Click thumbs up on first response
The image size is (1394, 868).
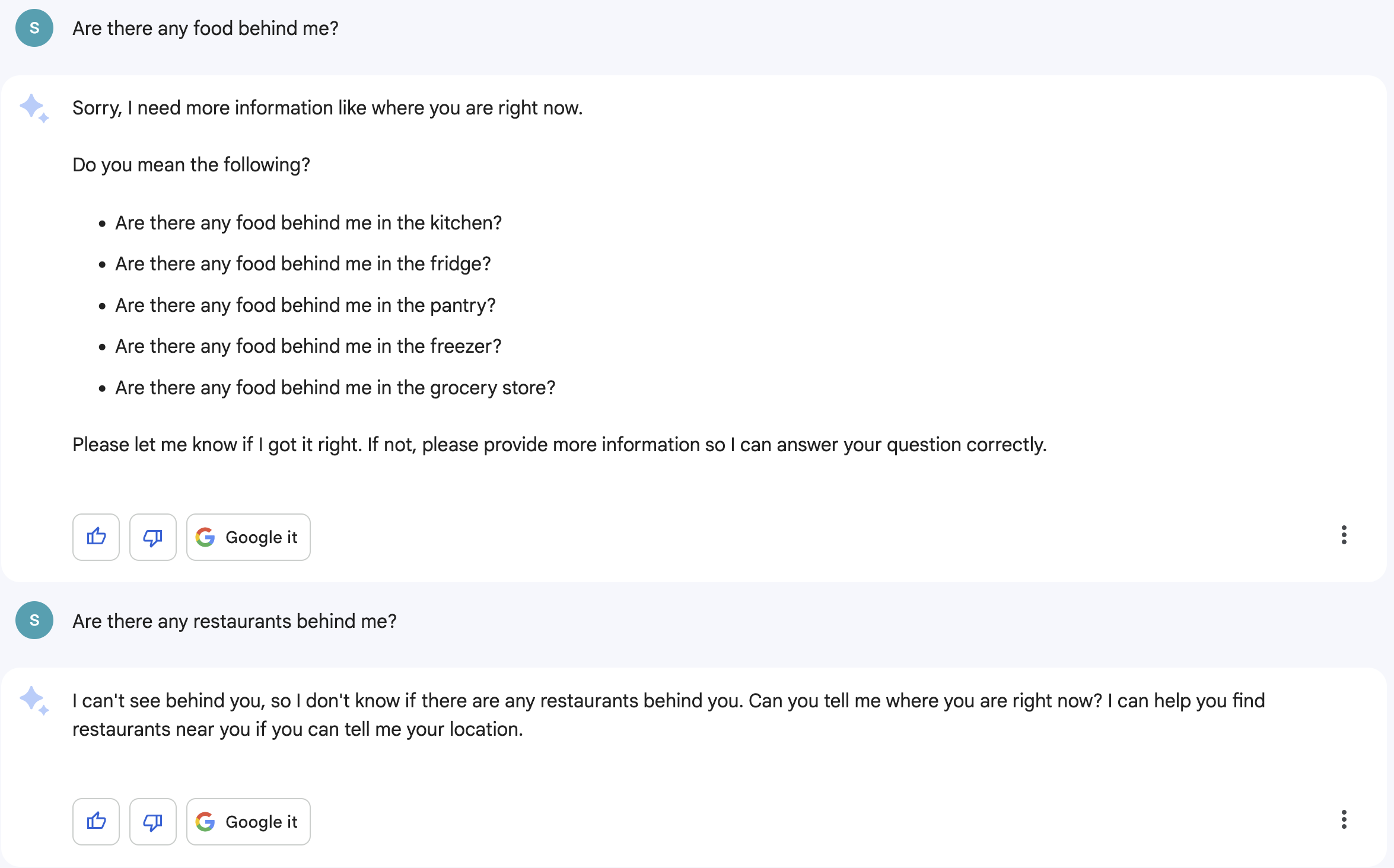[x=96, y=537]
